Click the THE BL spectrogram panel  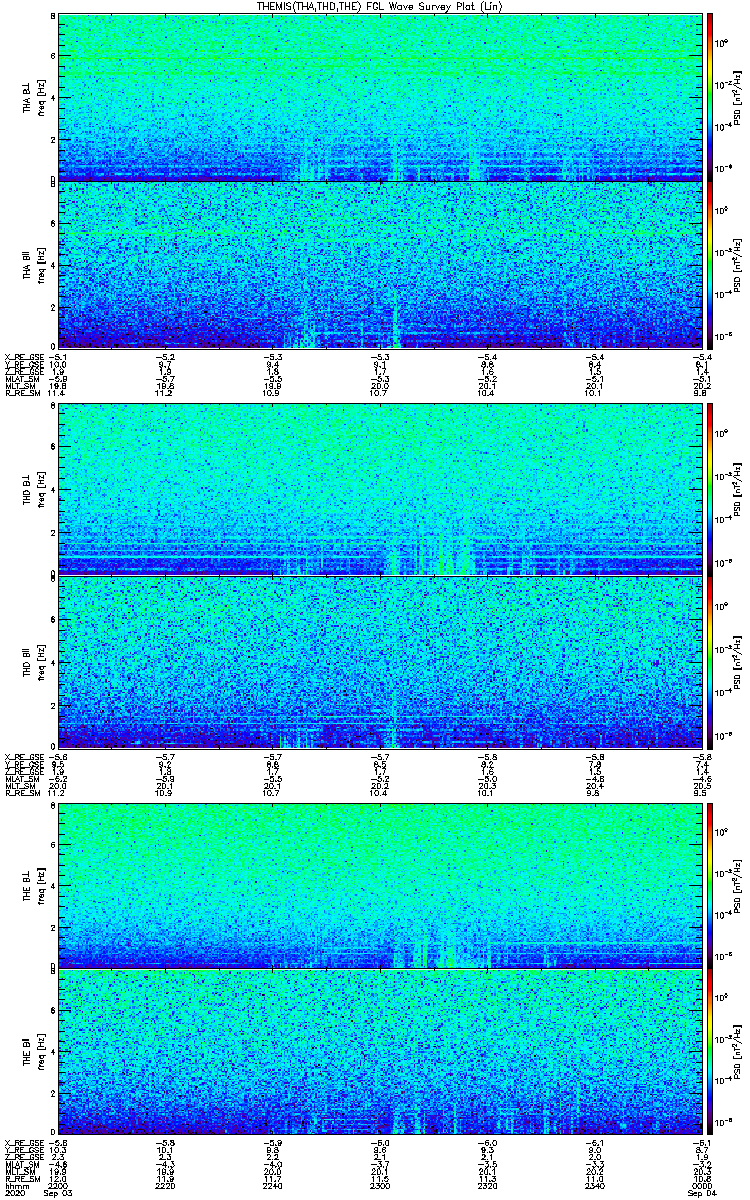point(381,884)
